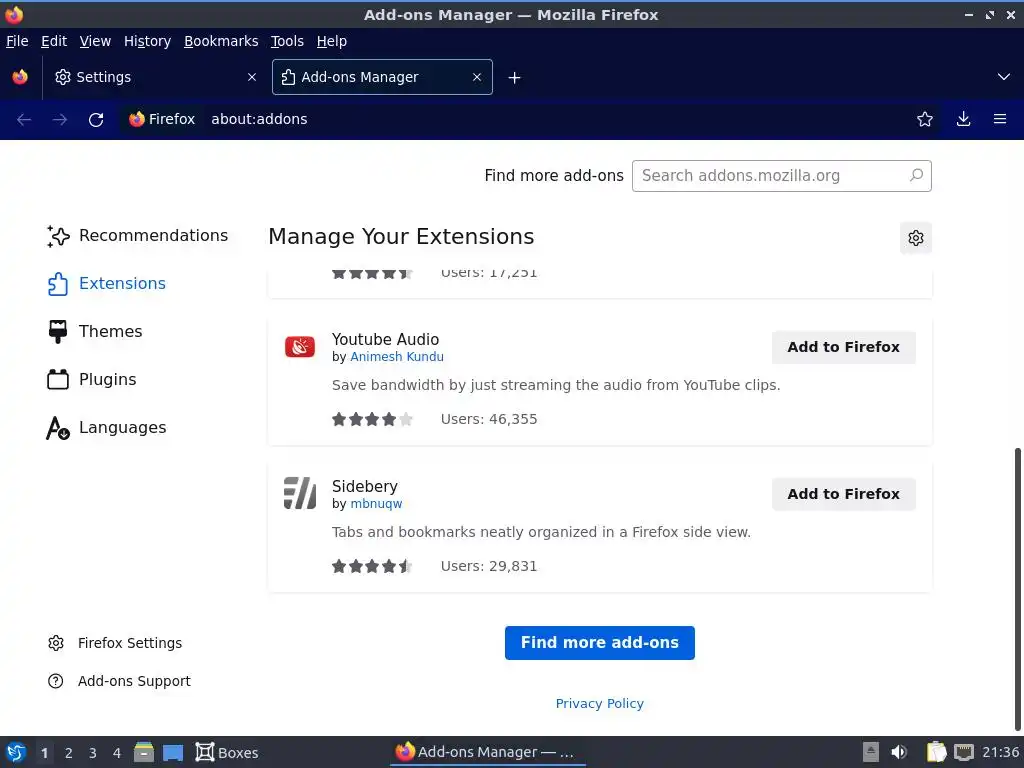Click the Firefox View icon in the tab bar
The height and width of the screenshot is (768, 1024).
pos(20,77)
